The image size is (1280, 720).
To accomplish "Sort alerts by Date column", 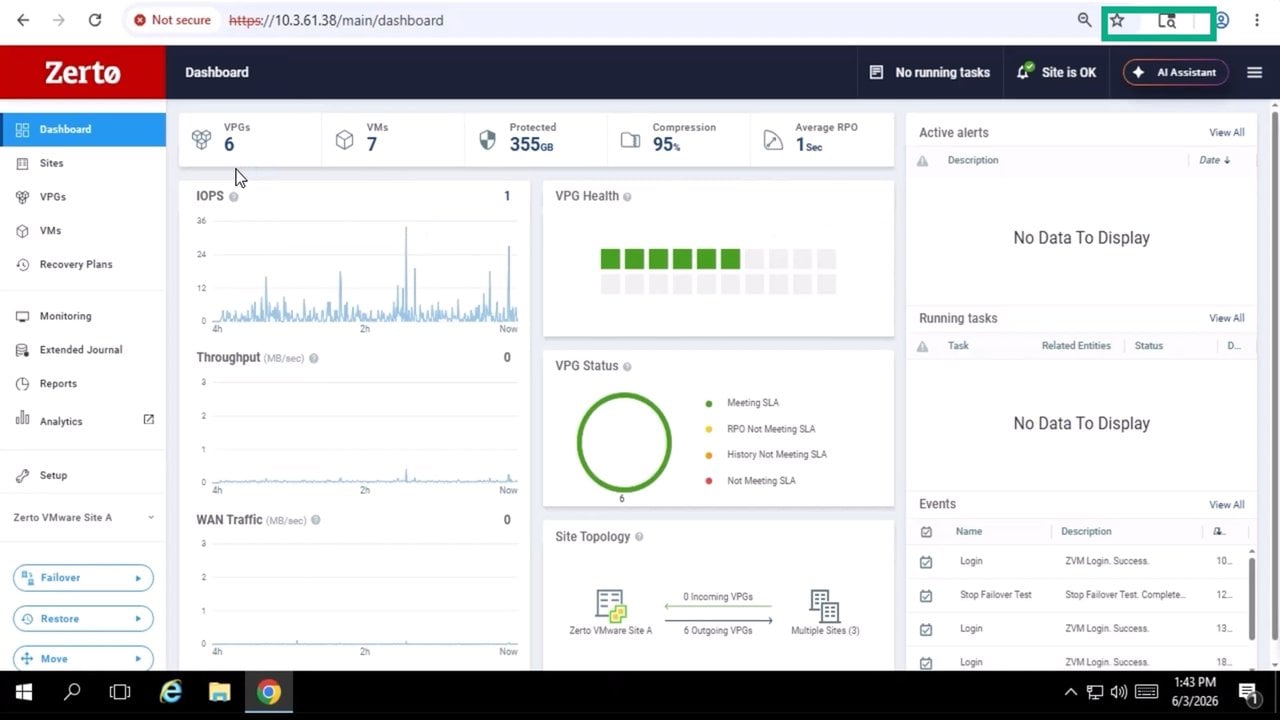I will pos(1214,160).
